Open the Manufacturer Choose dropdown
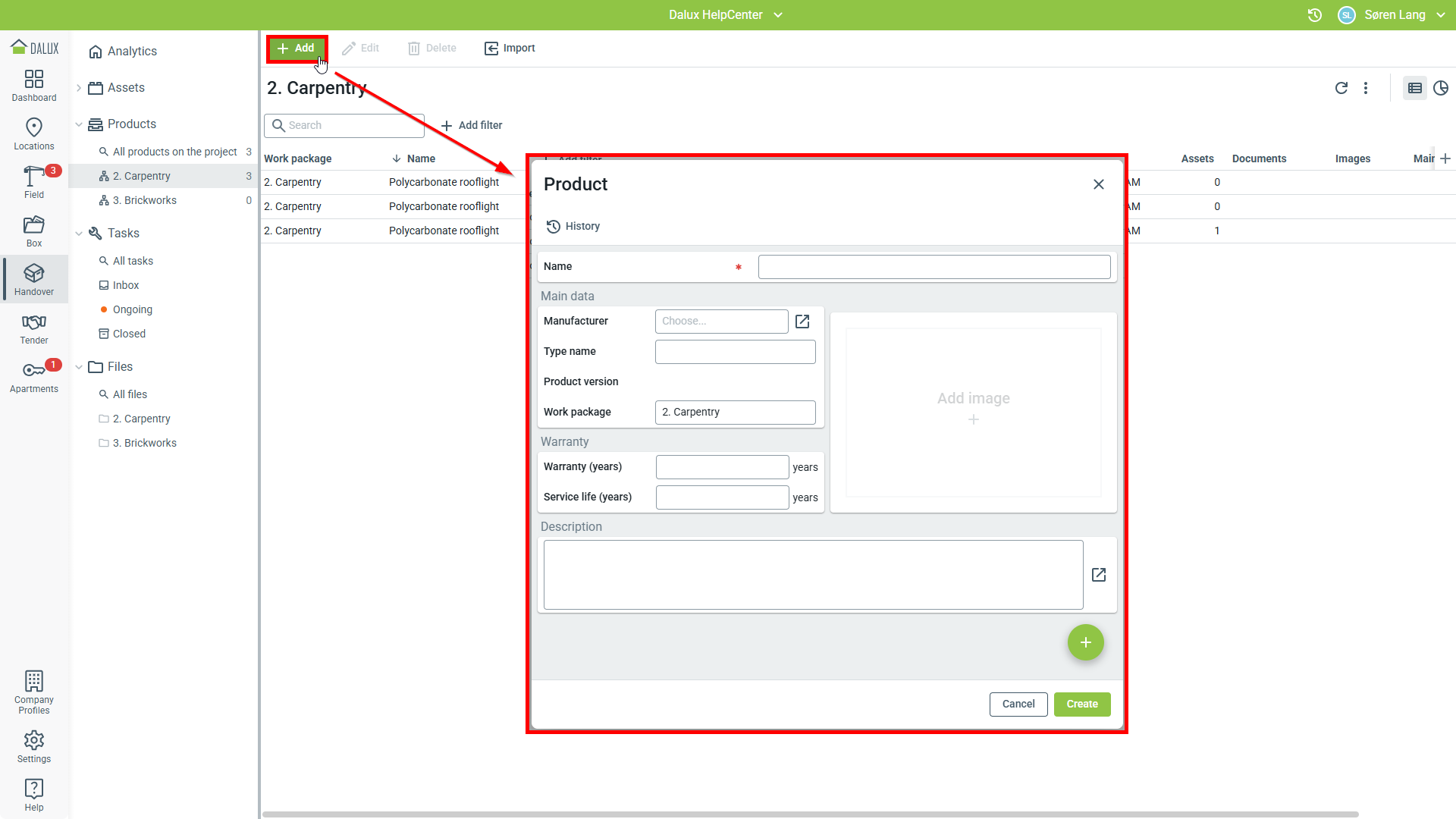 click(721, 322)
